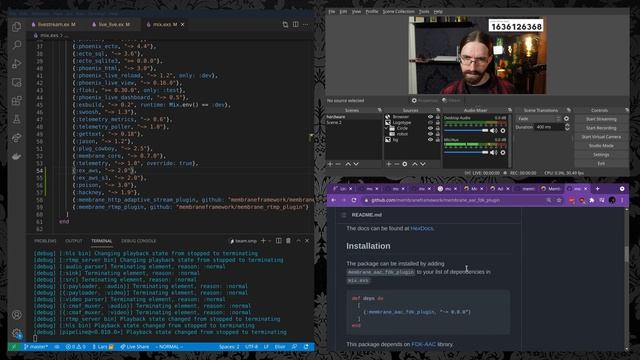Open the browser's three-dot menu
Screen dimensions: 640x360
(622, 200)
